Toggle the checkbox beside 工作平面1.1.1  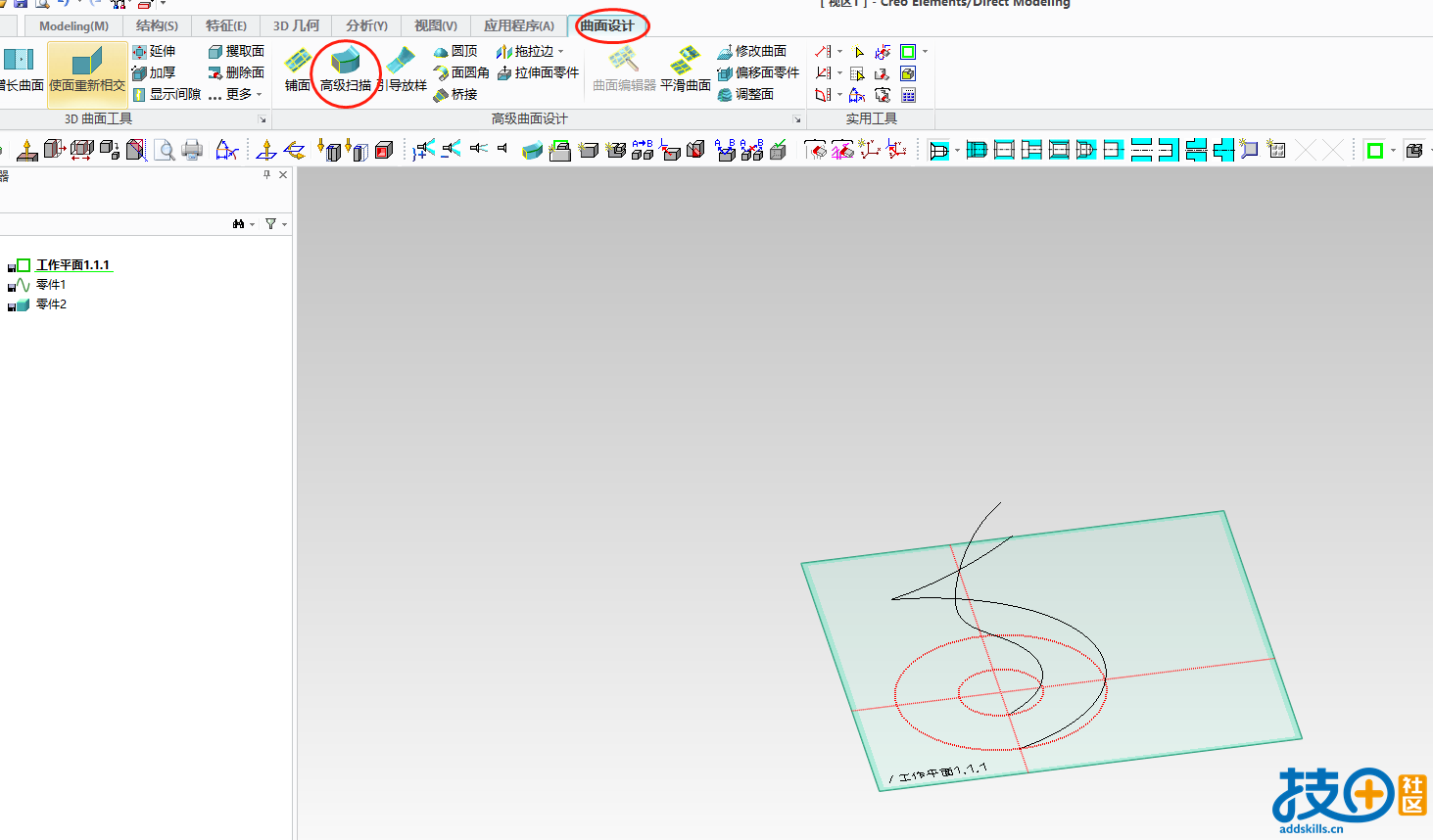click(11, 267)
